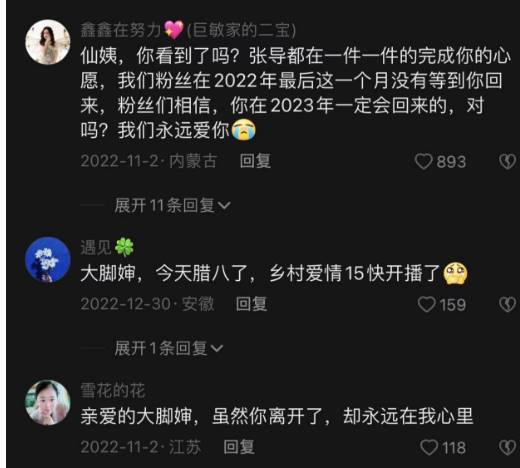Like the comment with 159 likes
Screen dimensions: 520x468
(x=427, y=304)
